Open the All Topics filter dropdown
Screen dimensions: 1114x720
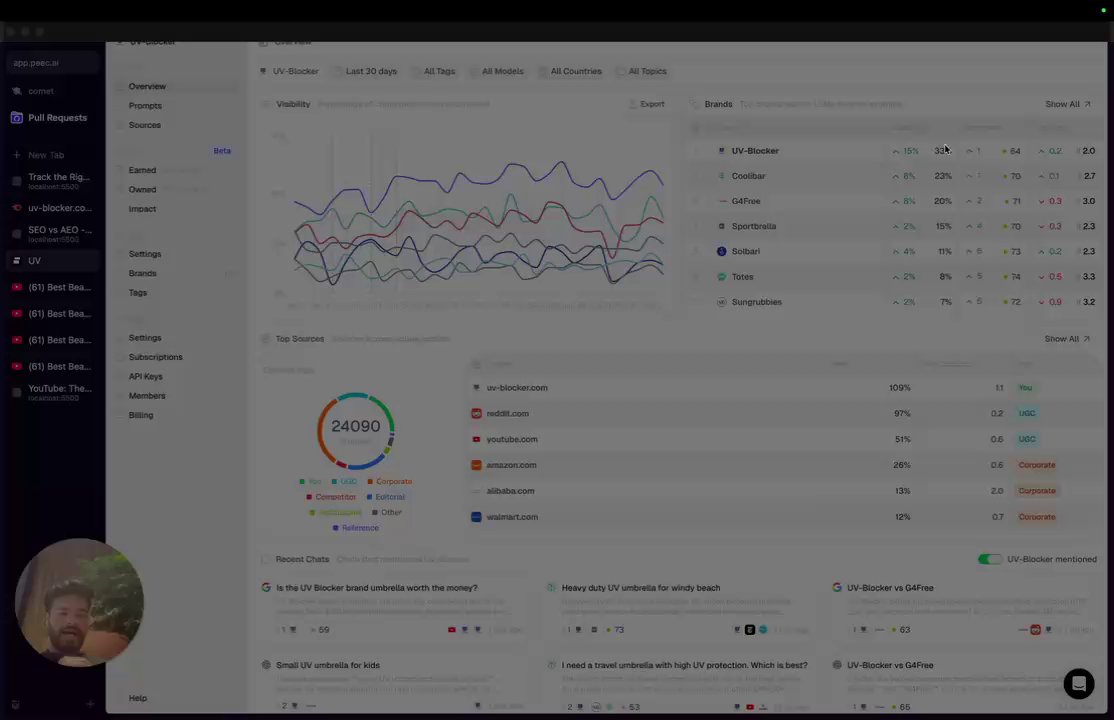pyautogui.click(x=642, y=71)
